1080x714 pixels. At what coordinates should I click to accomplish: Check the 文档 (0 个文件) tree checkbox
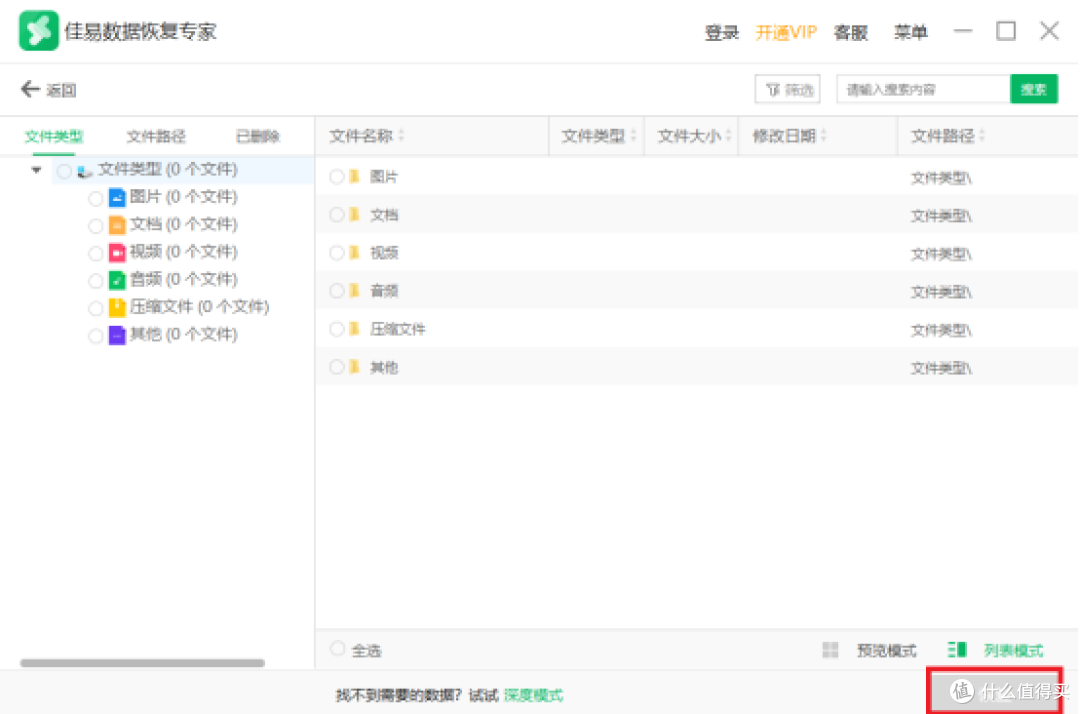click(x=96, y=226)
